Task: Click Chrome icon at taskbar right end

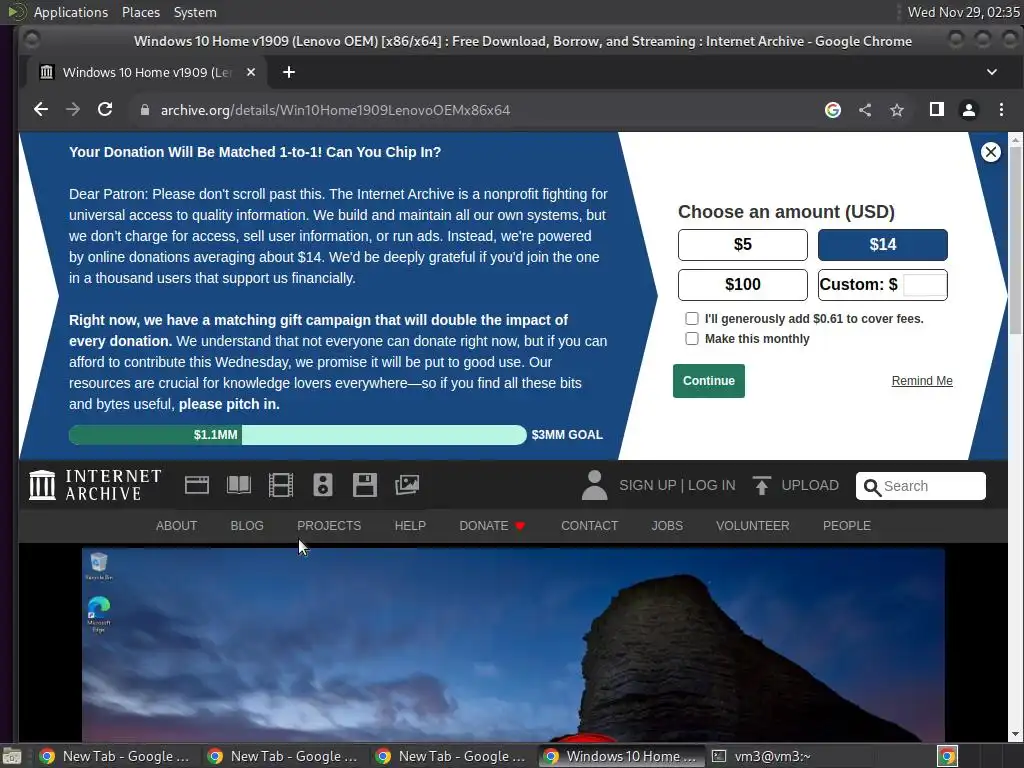Action: click(x=947, y=756)
